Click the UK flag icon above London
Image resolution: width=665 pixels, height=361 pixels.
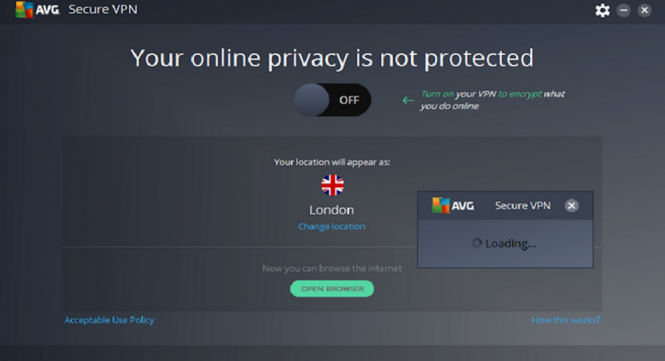pos(332,185)
